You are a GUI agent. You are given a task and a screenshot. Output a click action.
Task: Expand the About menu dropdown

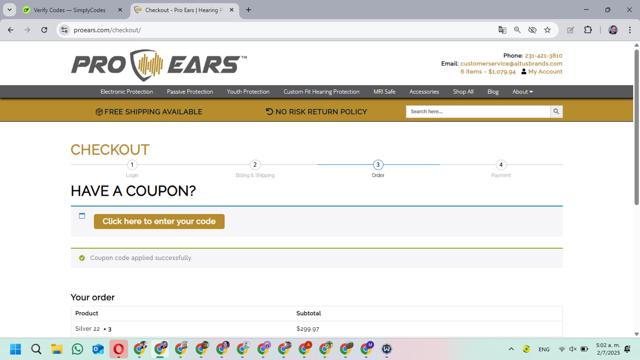(522, 92)
